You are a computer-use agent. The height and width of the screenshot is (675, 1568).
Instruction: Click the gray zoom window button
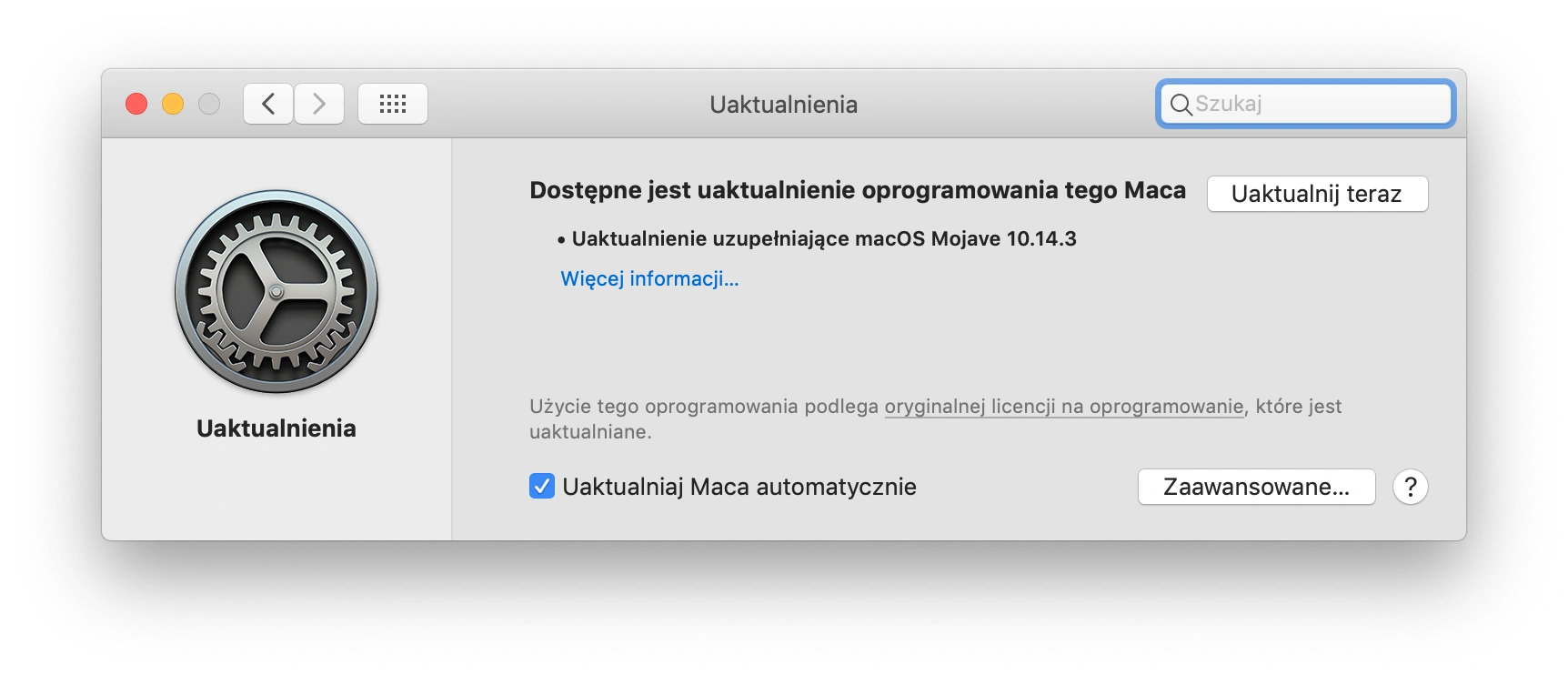click(209, 104)
